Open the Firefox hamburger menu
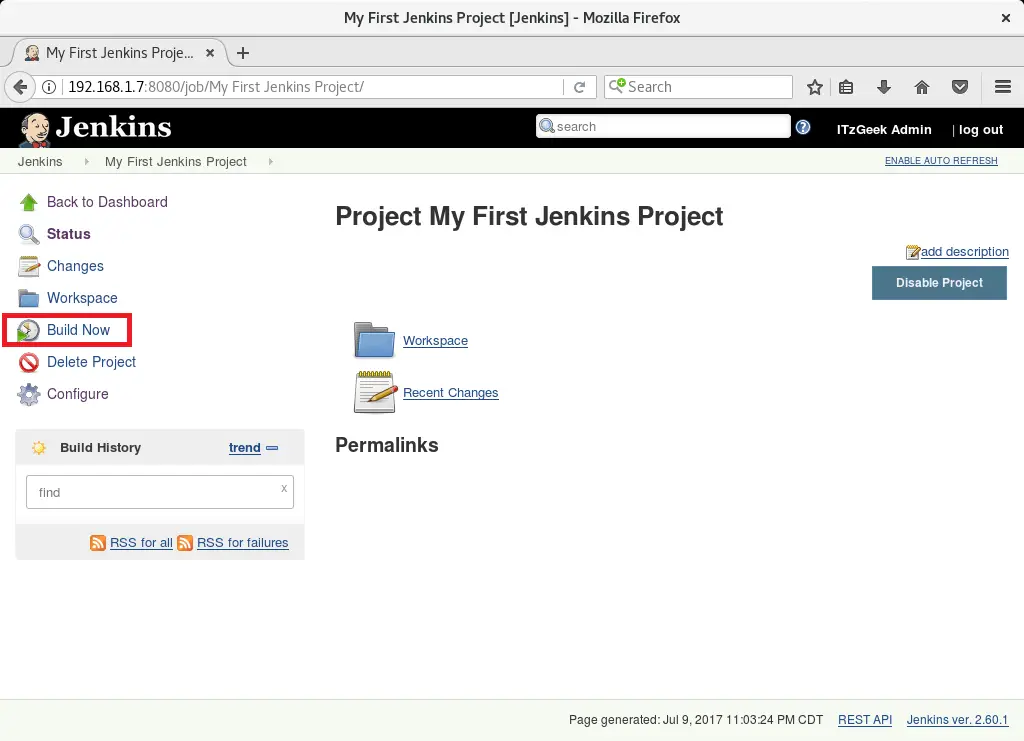 [1003, 87]
